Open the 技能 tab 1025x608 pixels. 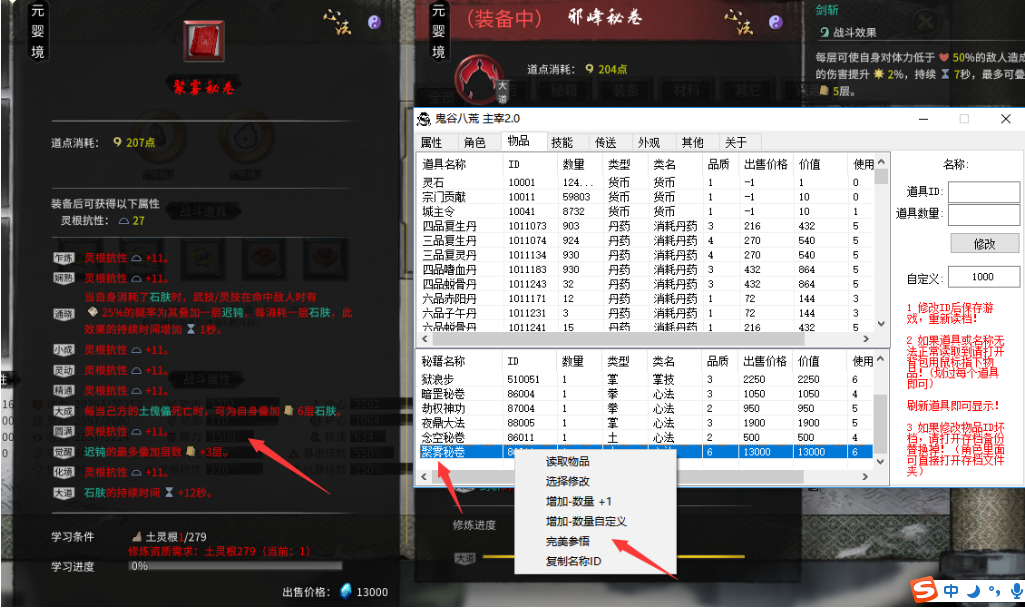tap(562, 142)
